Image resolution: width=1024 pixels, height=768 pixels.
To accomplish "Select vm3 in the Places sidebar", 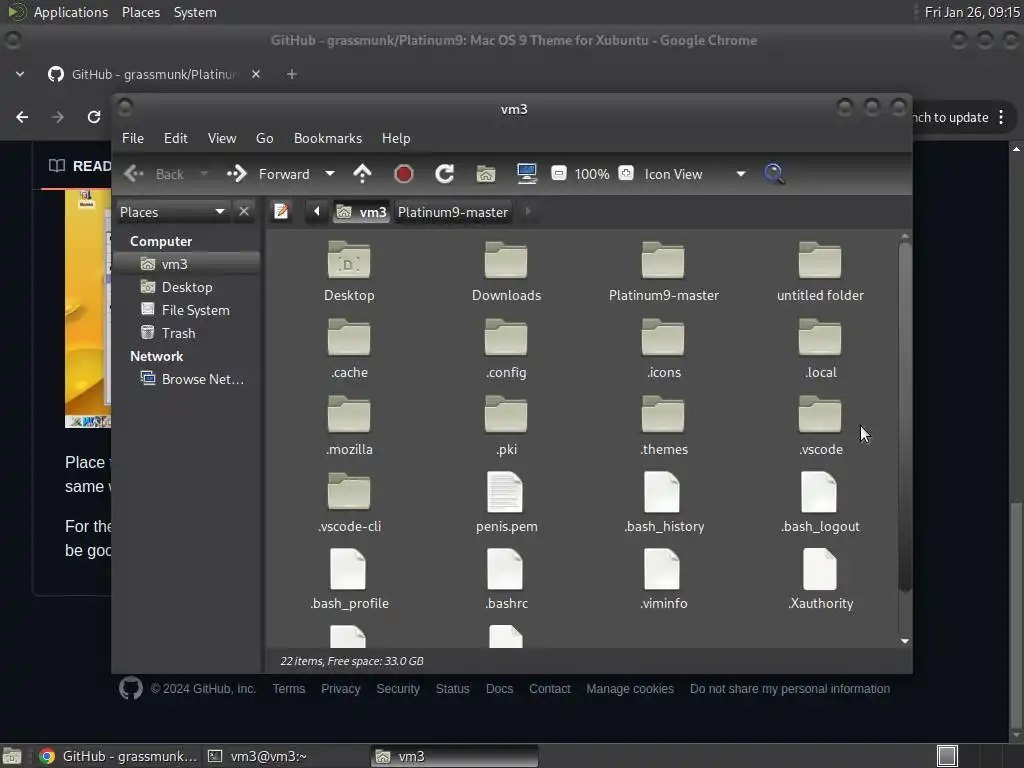I will tap(187, 264).
